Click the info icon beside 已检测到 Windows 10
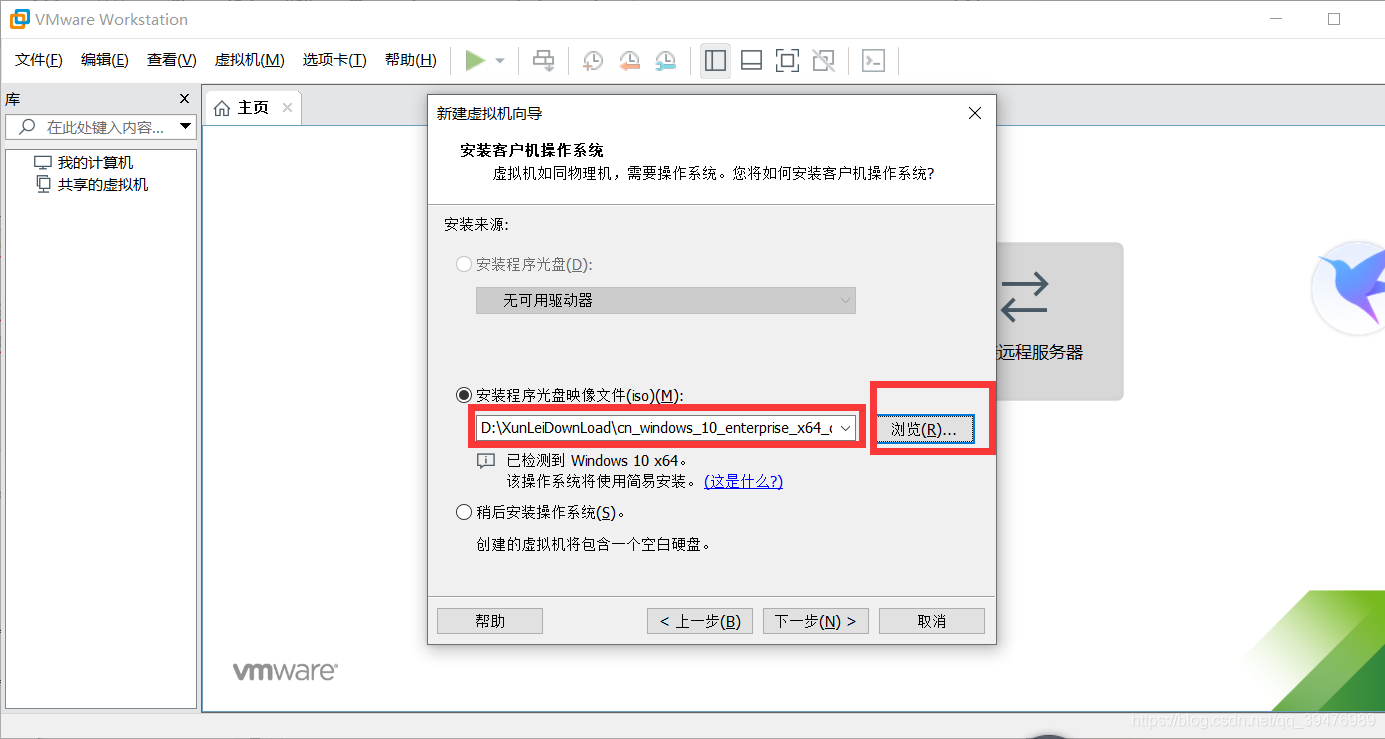Viewport: 1385px width, 739px height. (x=486, y=461)
